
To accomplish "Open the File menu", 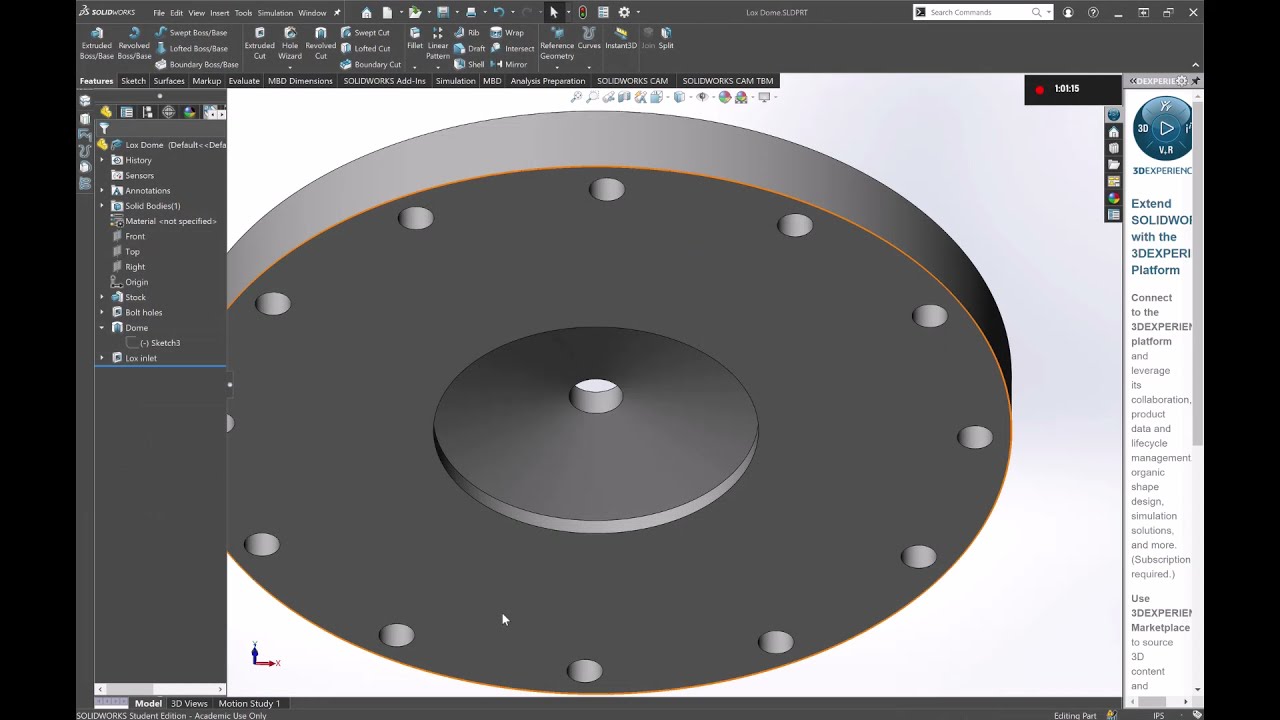I will (x=159, y=13).
